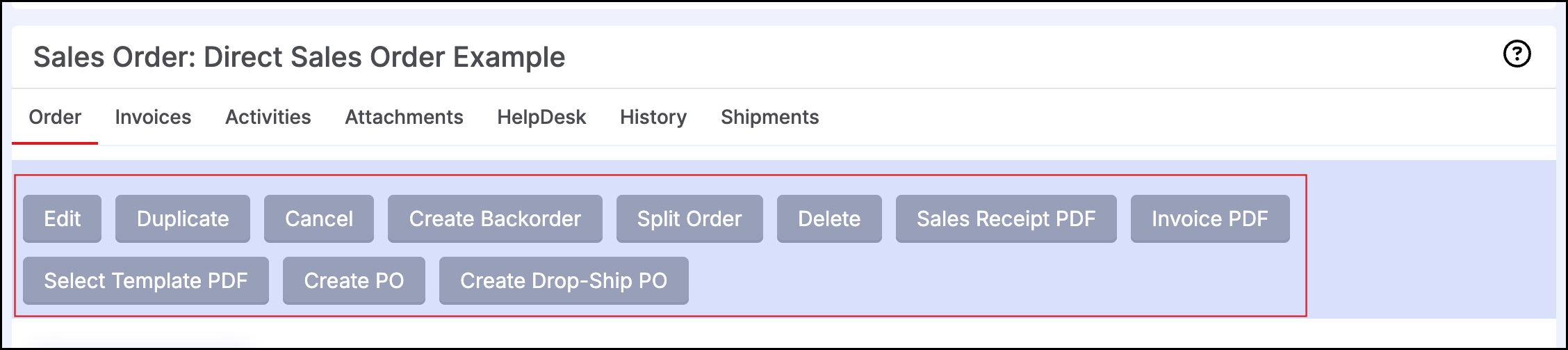Click Create Backorder
Image resolution: width=1568 pixels, height=350 pixels.
(495, 218)
